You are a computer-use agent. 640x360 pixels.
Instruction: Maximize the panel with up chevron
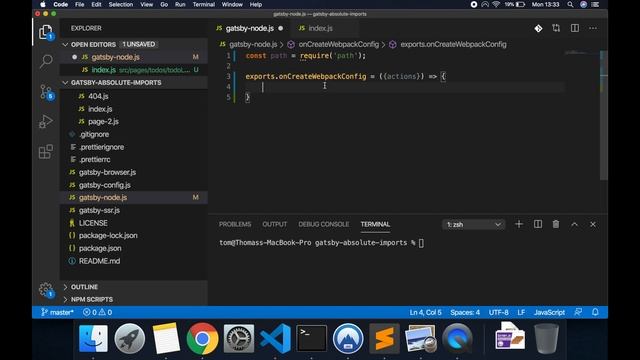pos(574,224)
